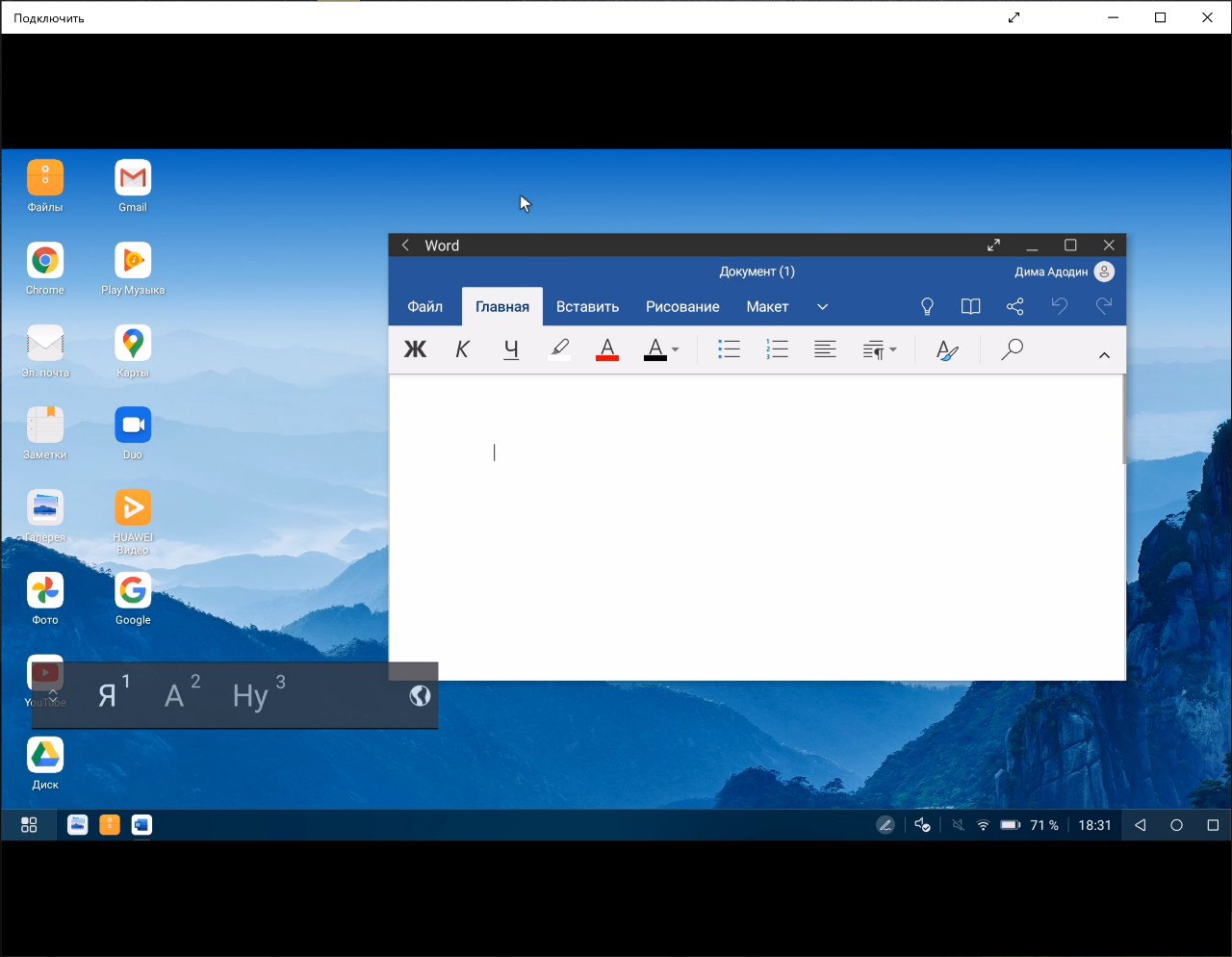Open font color dropdown with black bar
Image resolution: width=1232 pixels, height=957 pixels.
click(661, 349)
